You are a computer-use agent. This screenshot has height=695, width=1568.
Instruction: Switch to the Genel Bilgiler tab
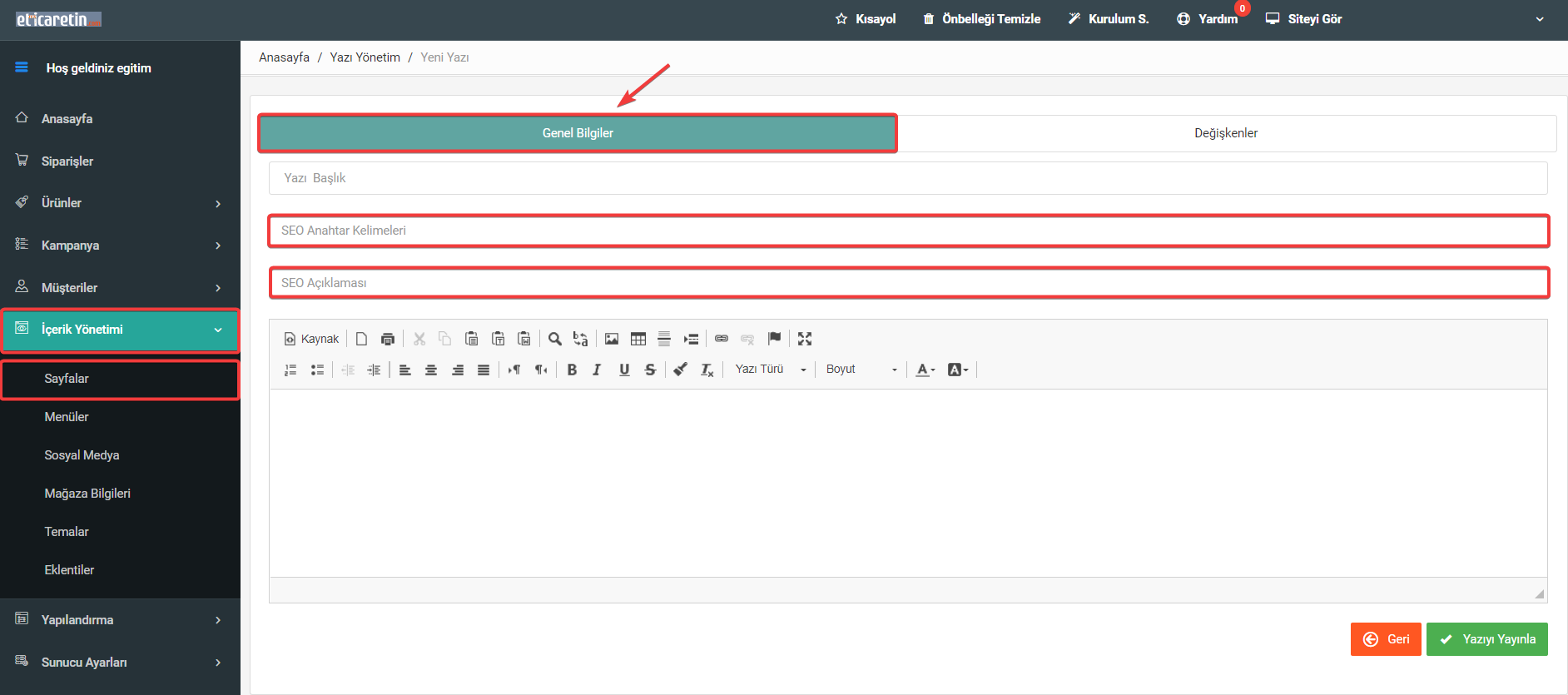578,133
